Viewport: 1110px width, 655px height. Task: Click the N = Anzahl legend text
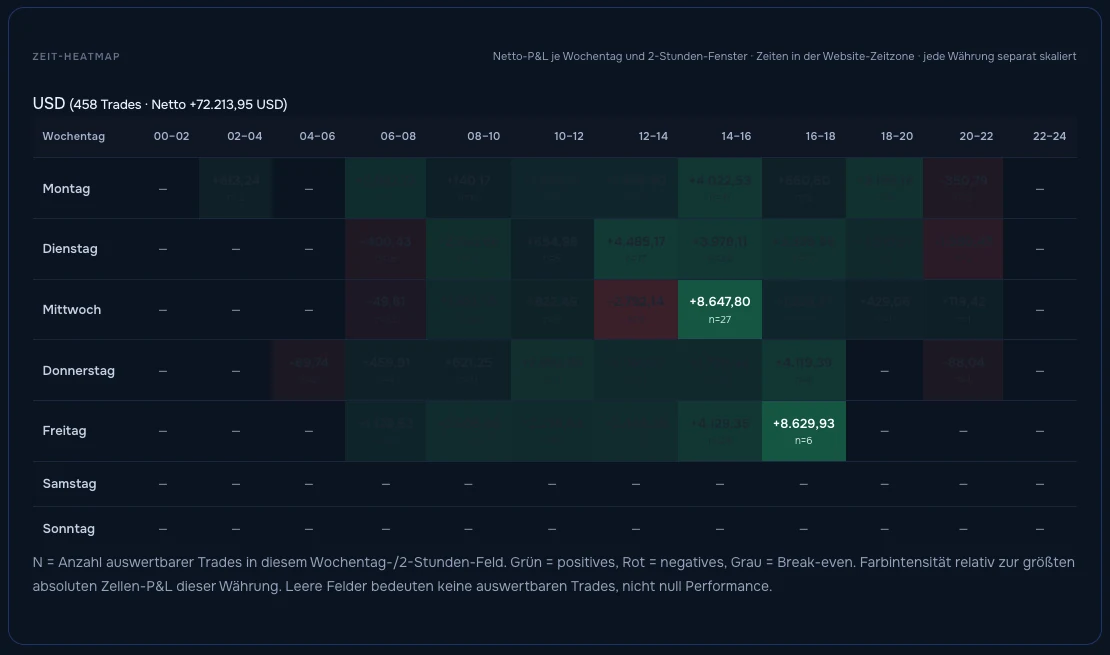coord(554,574)
